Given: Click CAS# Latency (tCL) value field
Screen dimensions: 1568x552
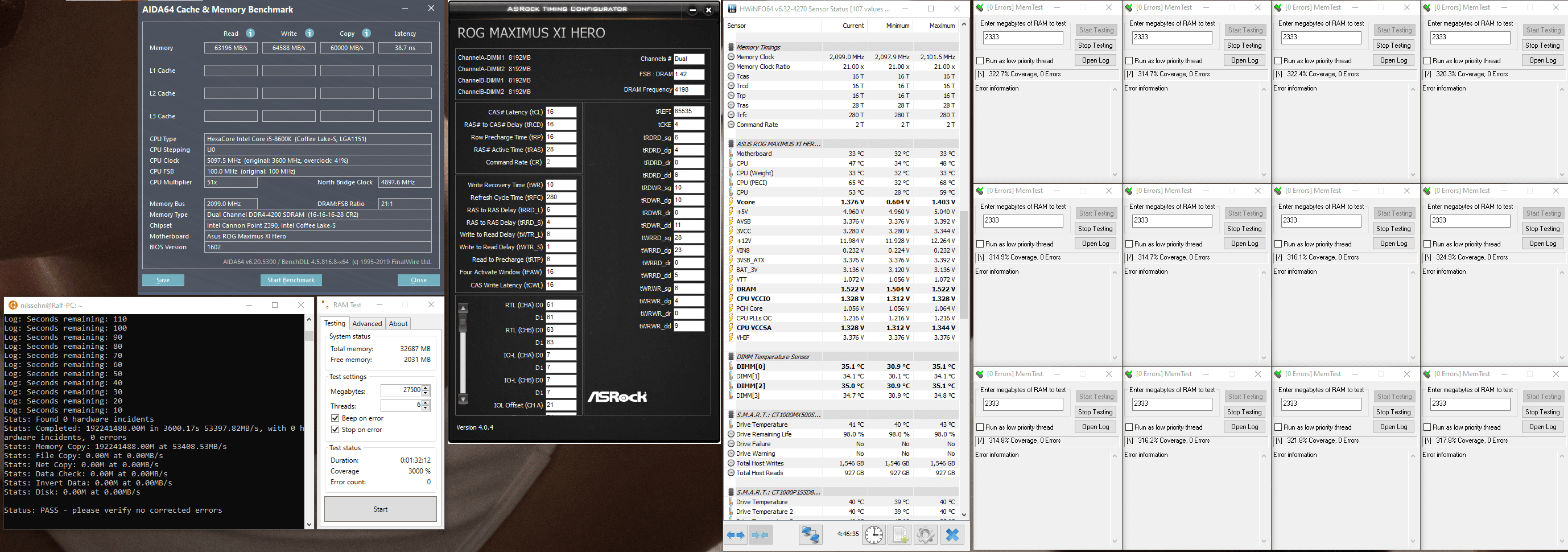Looking at the screenshot, I should pos(560,112).
